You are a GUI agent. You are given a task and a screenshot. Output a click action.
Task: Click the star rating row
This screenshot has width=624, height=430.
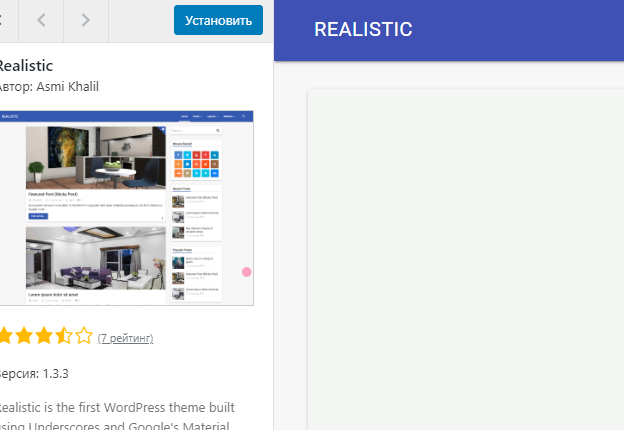pyautogui.click(x=46, y=336)
